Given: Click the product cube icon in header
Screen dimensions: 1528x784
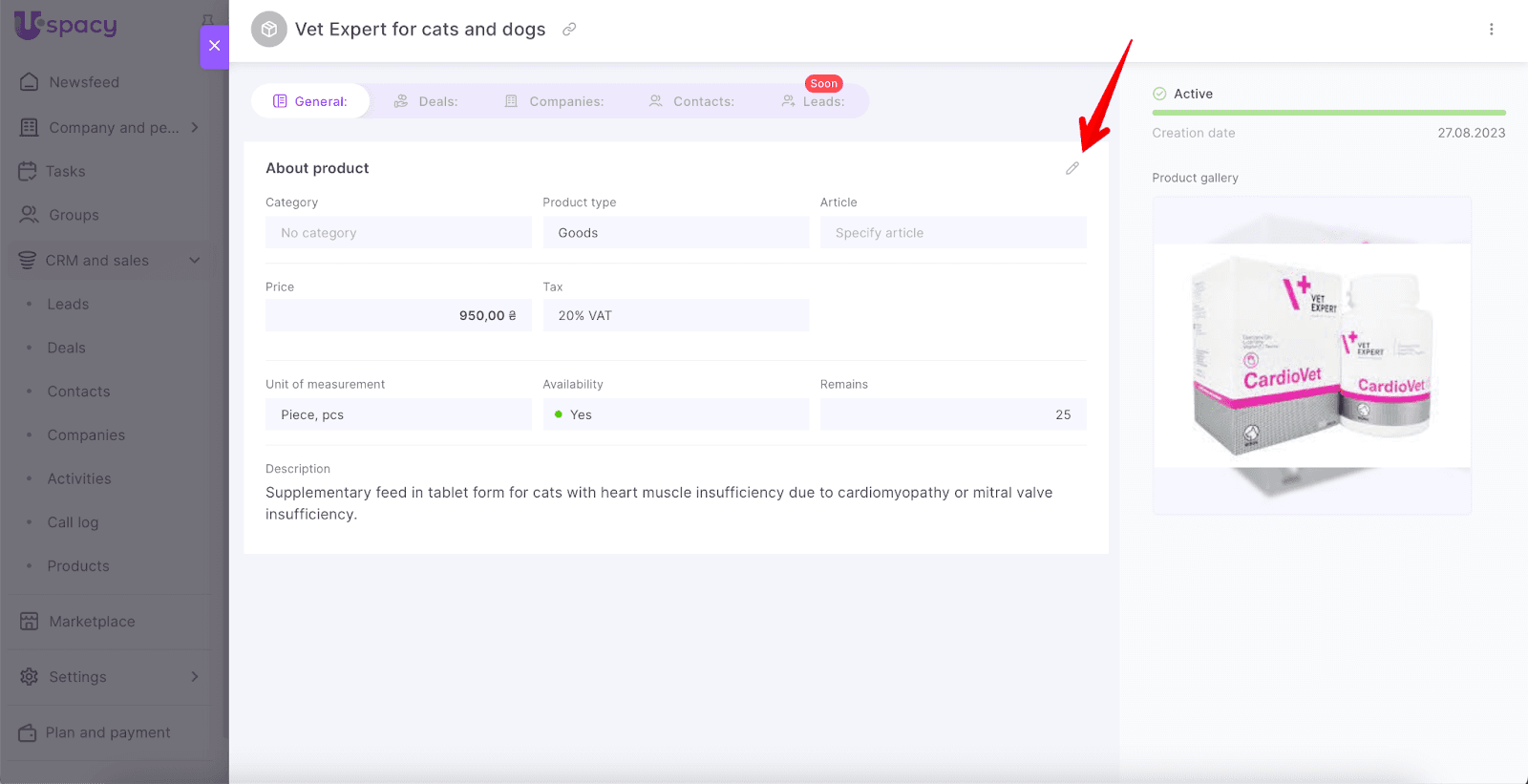Looking at the screenshot, I should pos(269,30).
